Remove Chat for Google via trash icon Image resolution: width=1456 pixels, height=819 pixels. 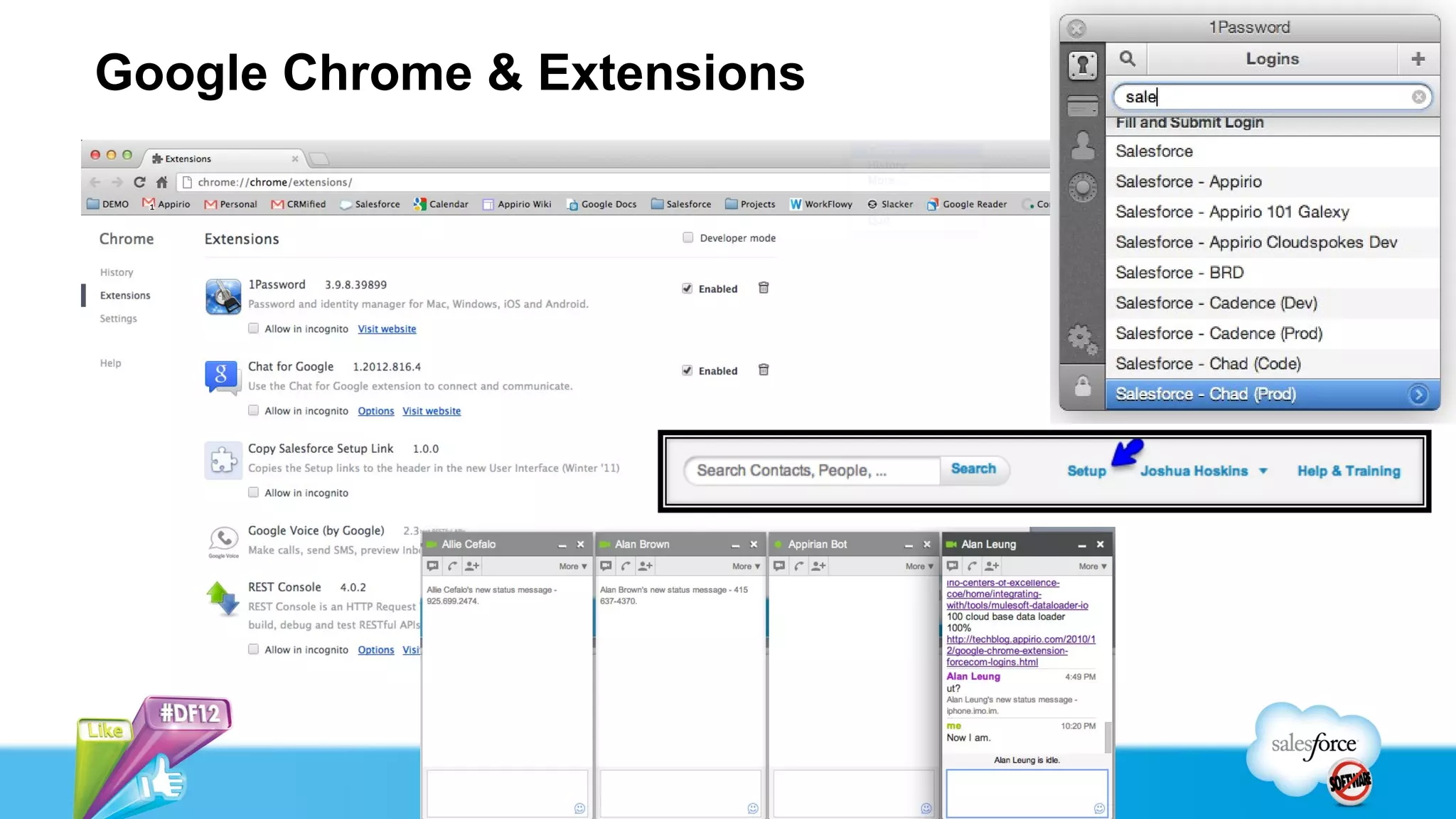point(764,370)
